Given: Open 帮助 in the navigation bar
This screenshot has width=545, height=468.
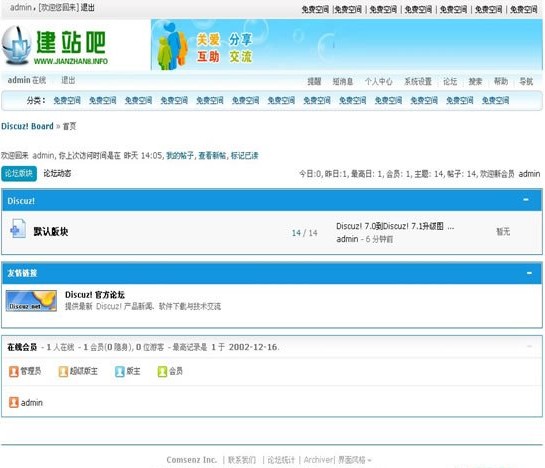Looking at the screenshot, I should tap(501, 81).
